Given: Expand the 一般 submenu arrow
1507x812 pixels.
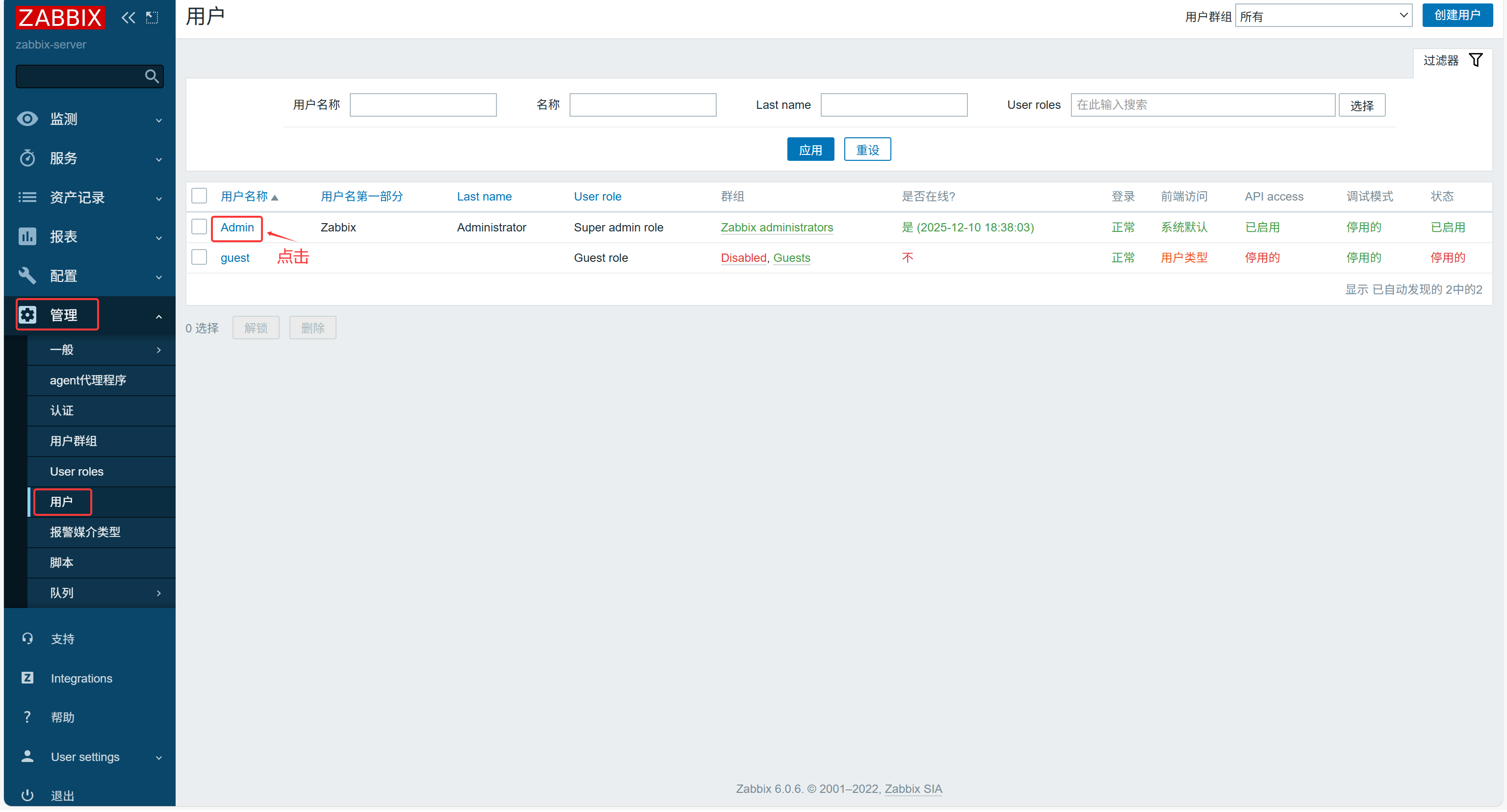Looking at the screenshot, I should 158,350.
